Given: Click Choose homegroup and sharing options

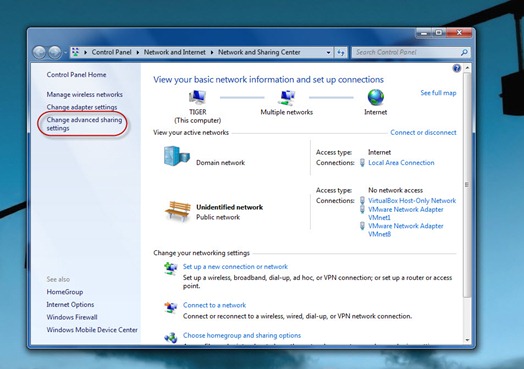Looking at the screenshot, I should coord(242,335).
